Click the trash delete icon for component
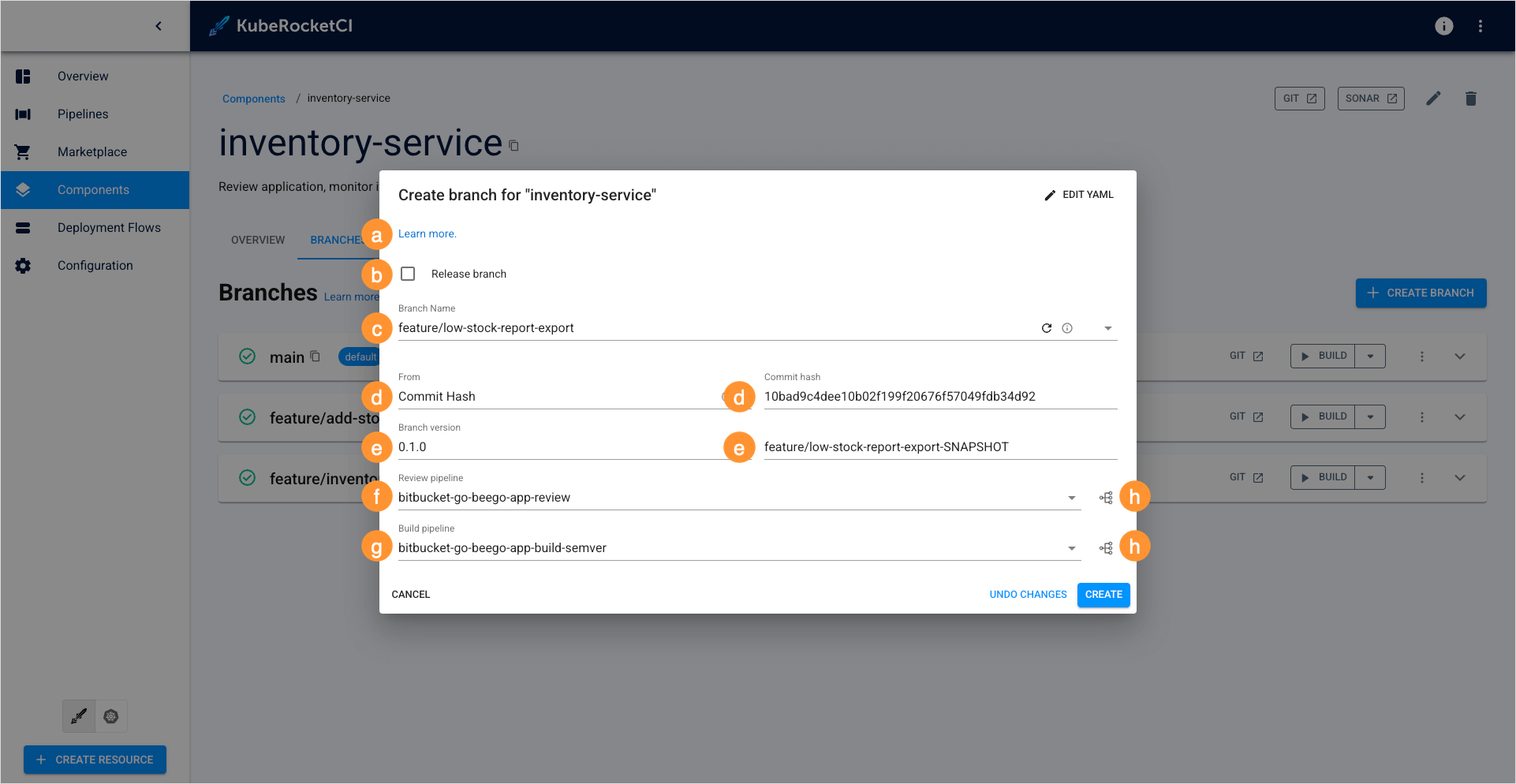 tap(1470, 99)
